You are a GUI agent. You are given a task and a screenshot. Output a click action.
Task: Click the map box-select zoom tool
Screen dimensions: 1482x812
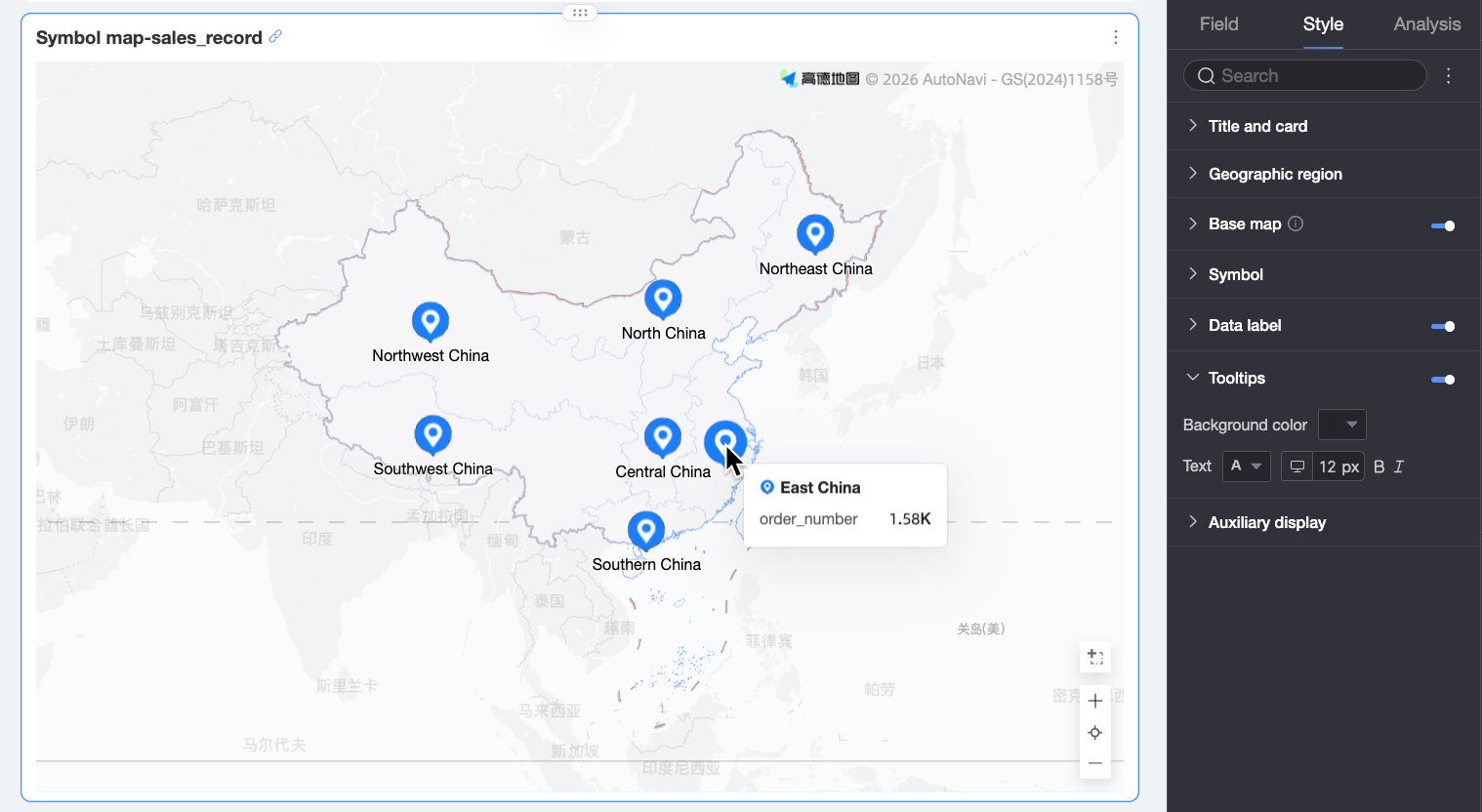(x=1095, y=657)
